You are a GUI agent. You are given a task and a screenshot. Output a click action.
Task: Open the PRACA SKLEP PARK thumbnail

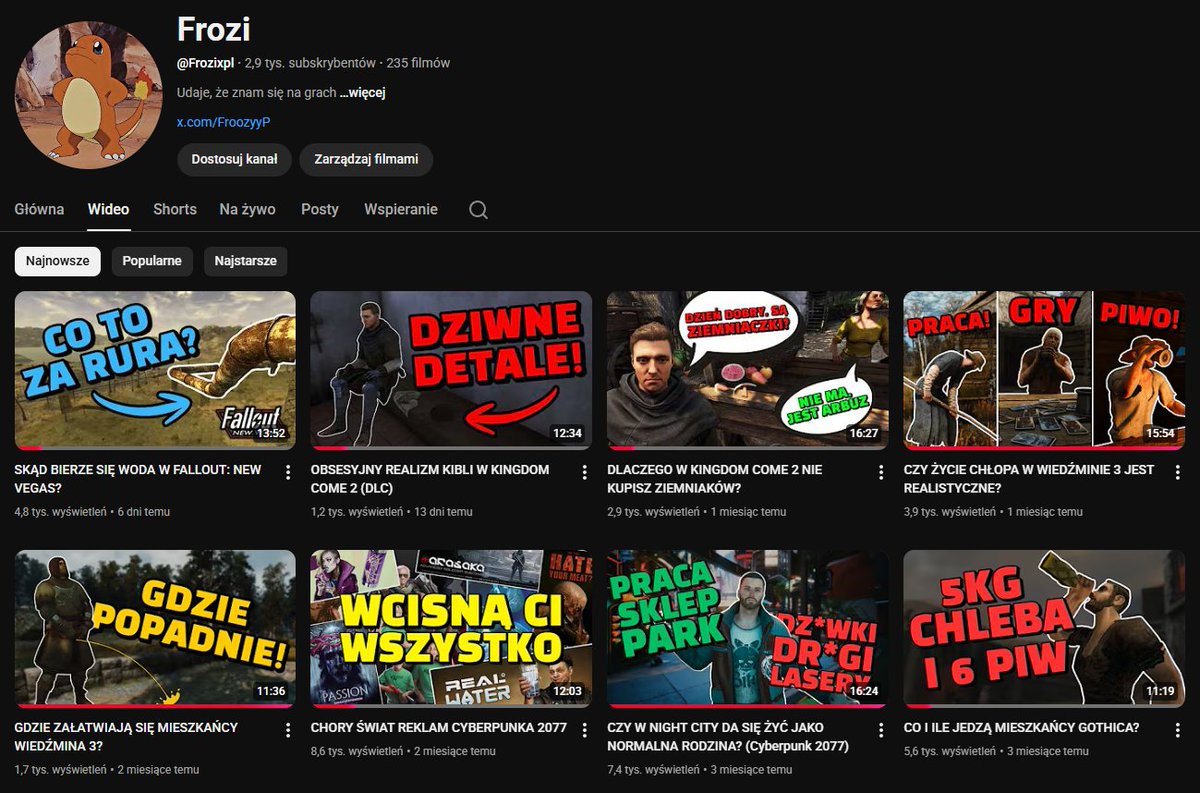[747, 628]
